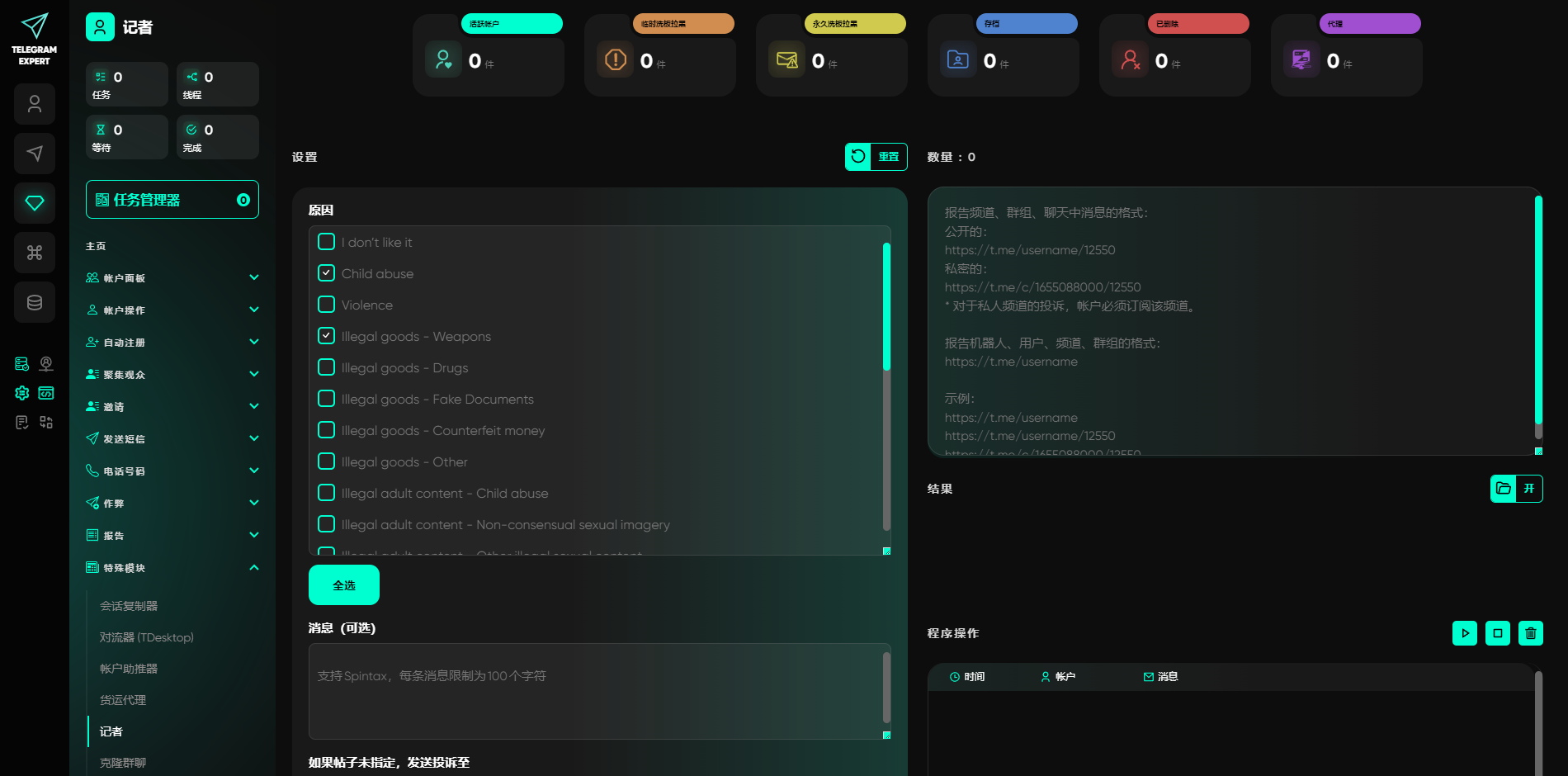Screen dimensions: 1568x776
Task: Click the paper plane icon in the left sidebar
Action: click(x=35, y=154)
